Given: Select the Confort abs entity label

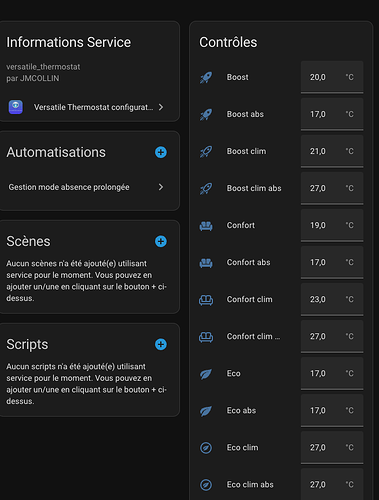Looking at the screenshot, I should 248,262.
